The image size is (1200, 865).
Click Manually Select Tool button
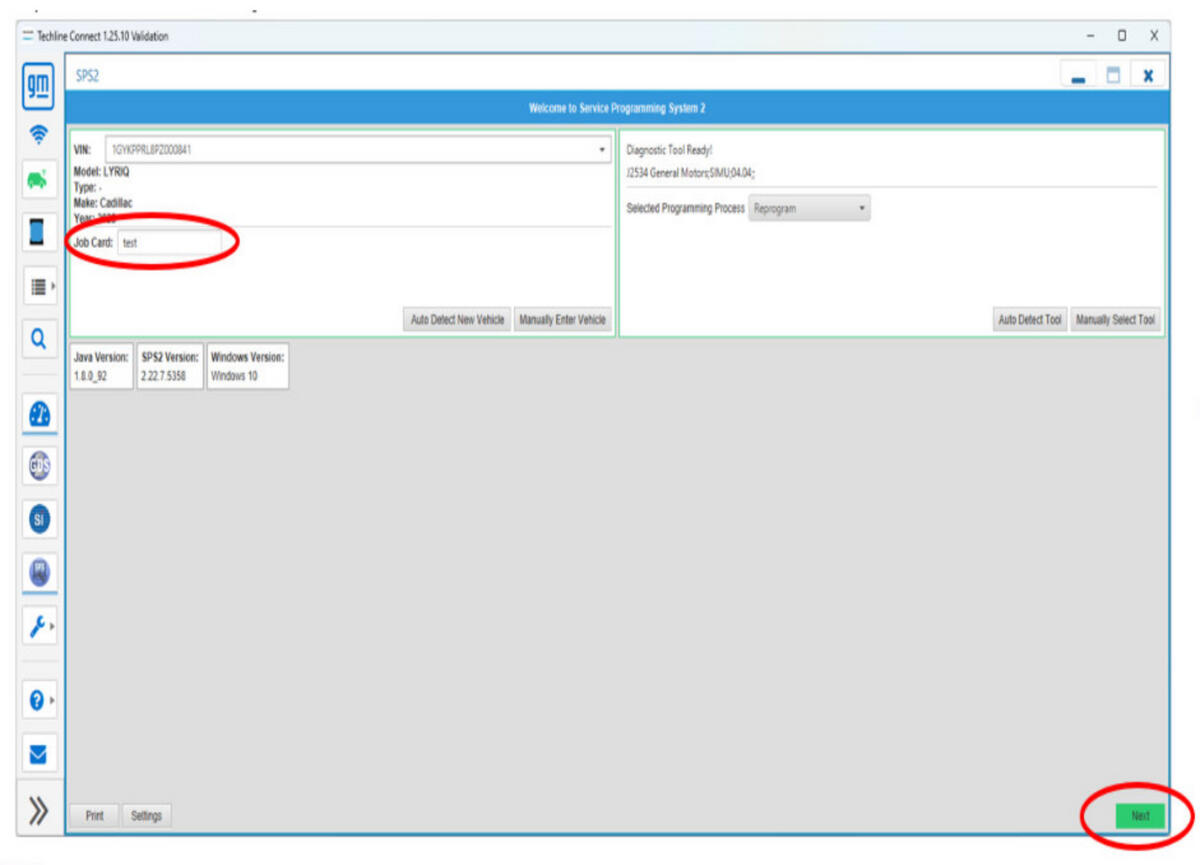tap(1115, 320)
